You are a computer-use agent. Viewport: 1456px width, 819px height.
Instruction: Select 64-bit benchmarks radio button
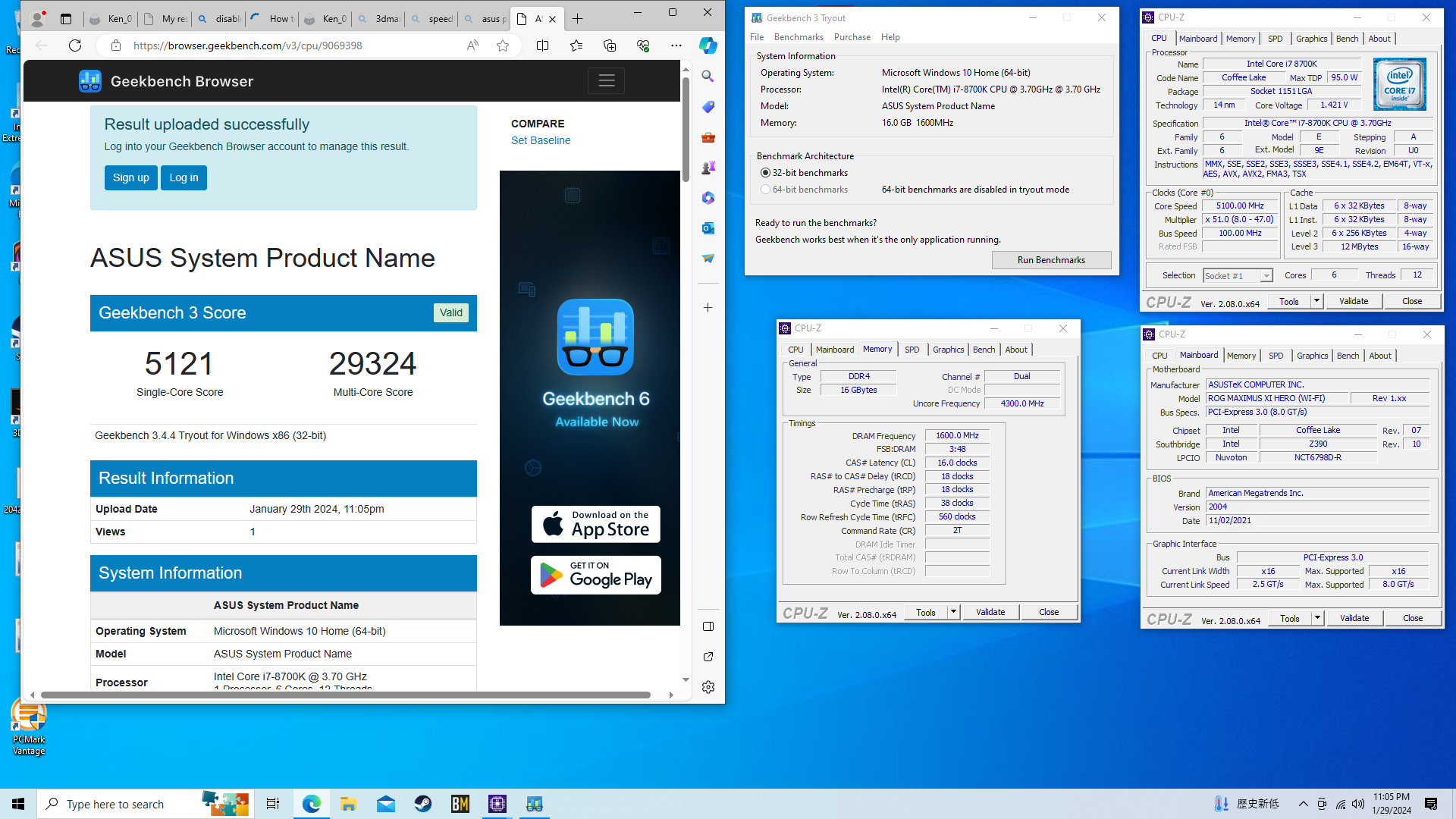(x=765, y=190)
